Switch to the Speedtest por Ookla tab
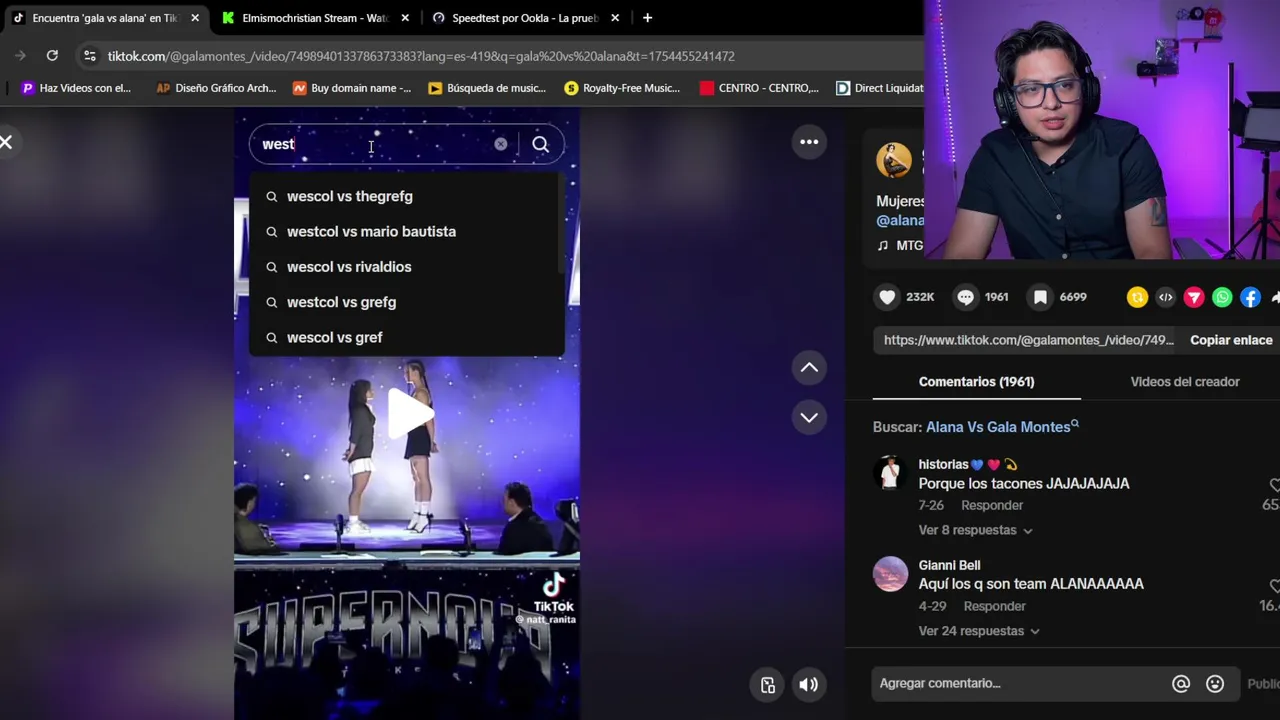Viewport: 1280px width, 720px height. click(x=524, y=18)
